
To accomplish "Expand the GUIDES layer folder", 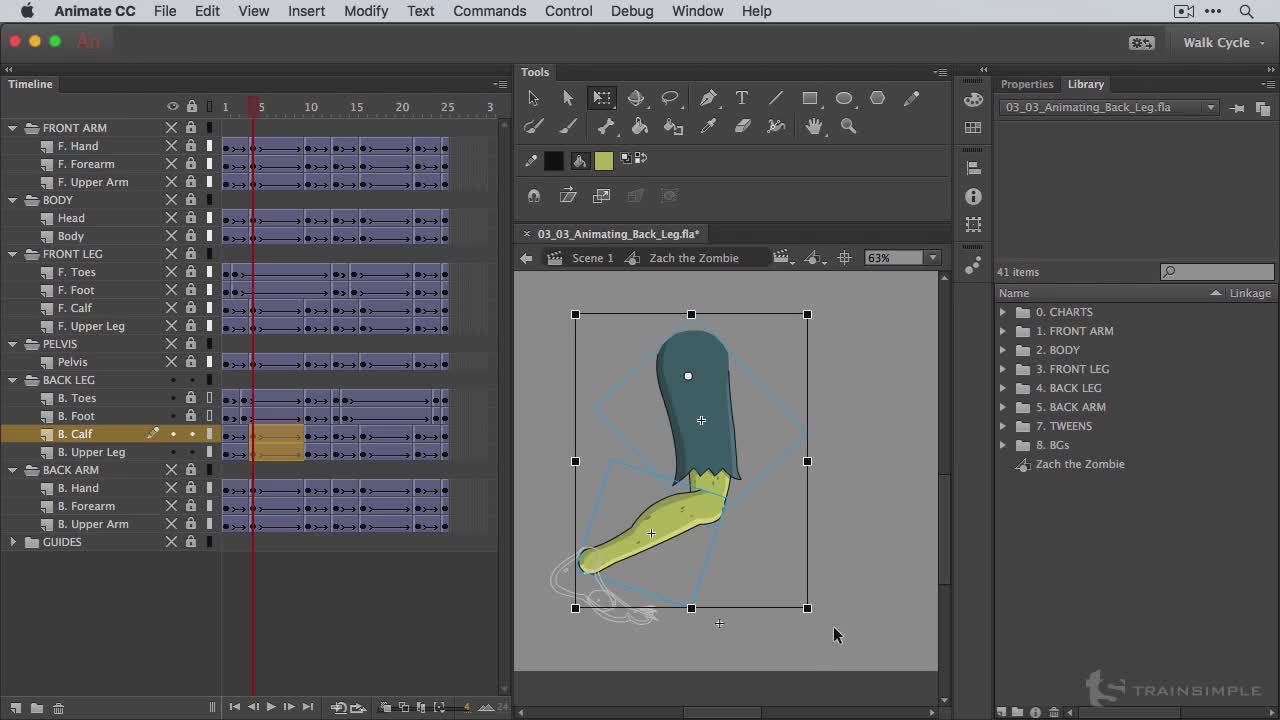I will pos(13,542).
